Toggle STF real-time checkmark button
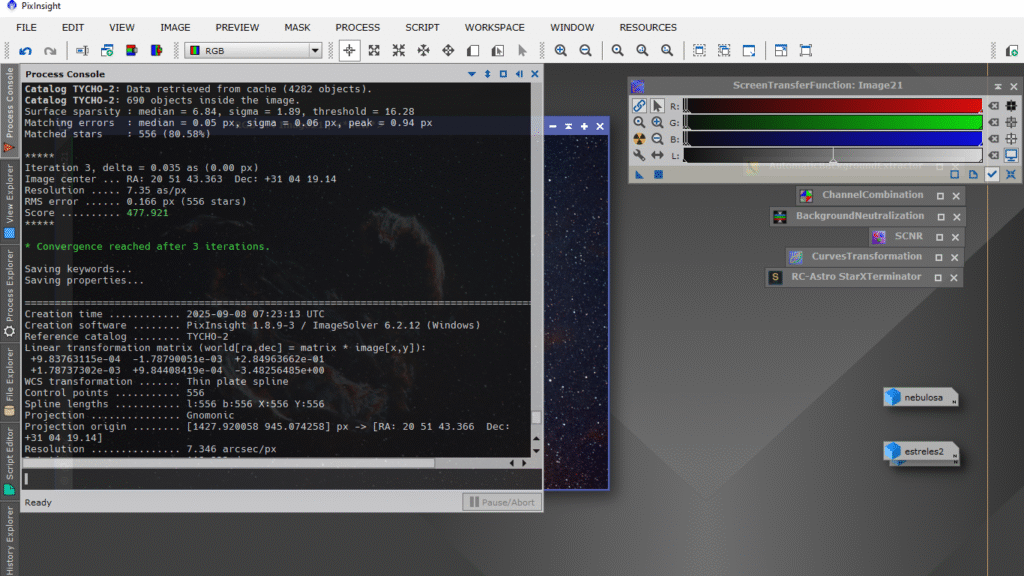The height and width of the screenshot is (576, 1024). (x=993, y=174)
